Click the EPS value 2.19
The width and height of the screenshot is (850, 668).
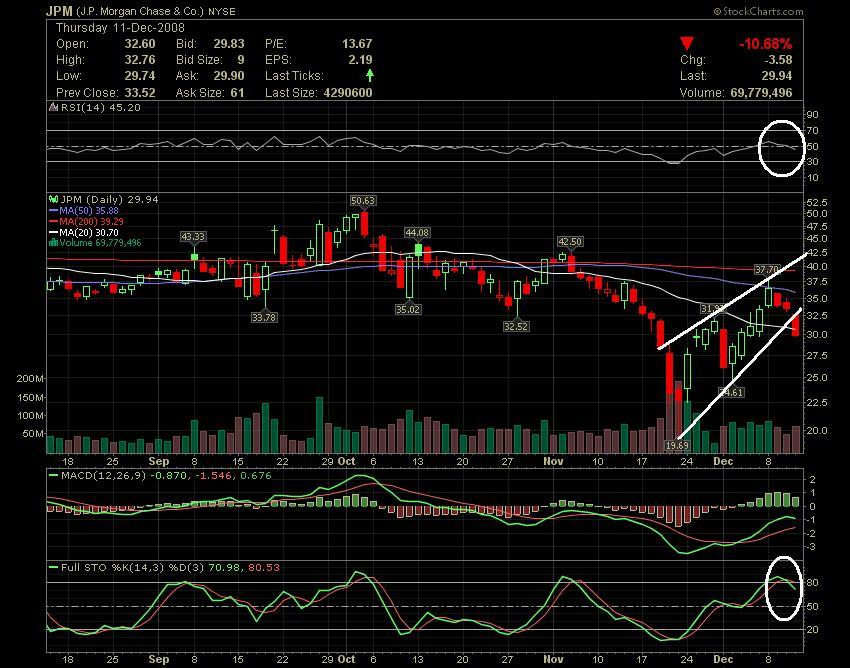[361, 60]
